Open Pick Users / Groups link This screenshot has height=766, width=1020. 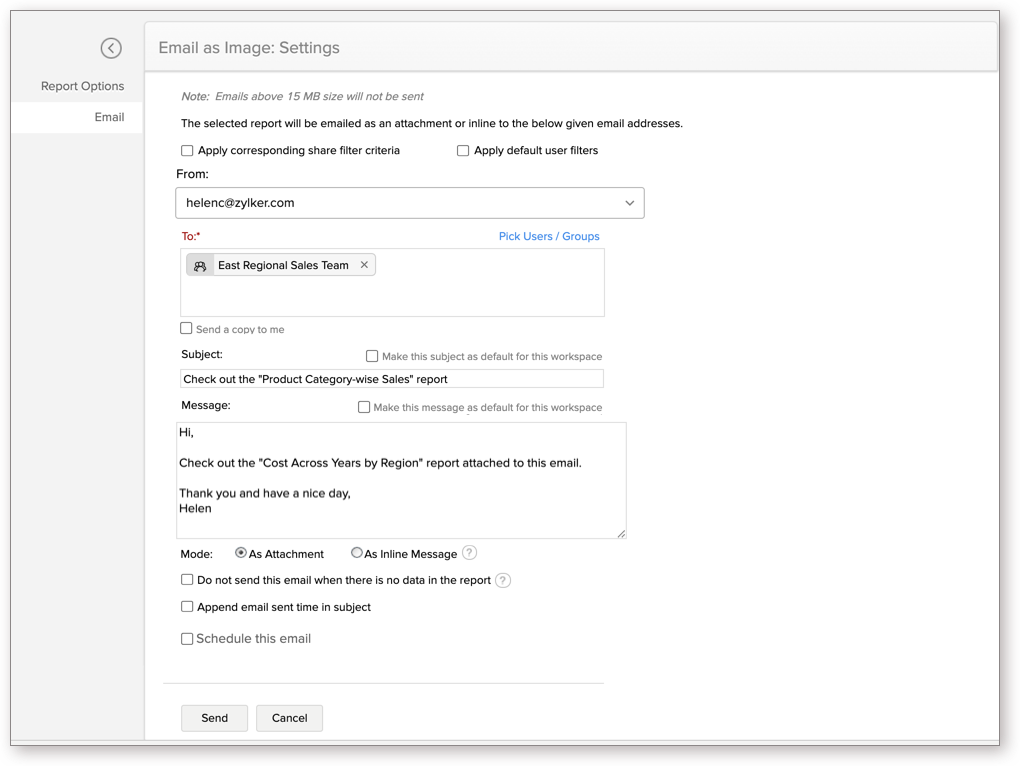[x=549, y=237]
